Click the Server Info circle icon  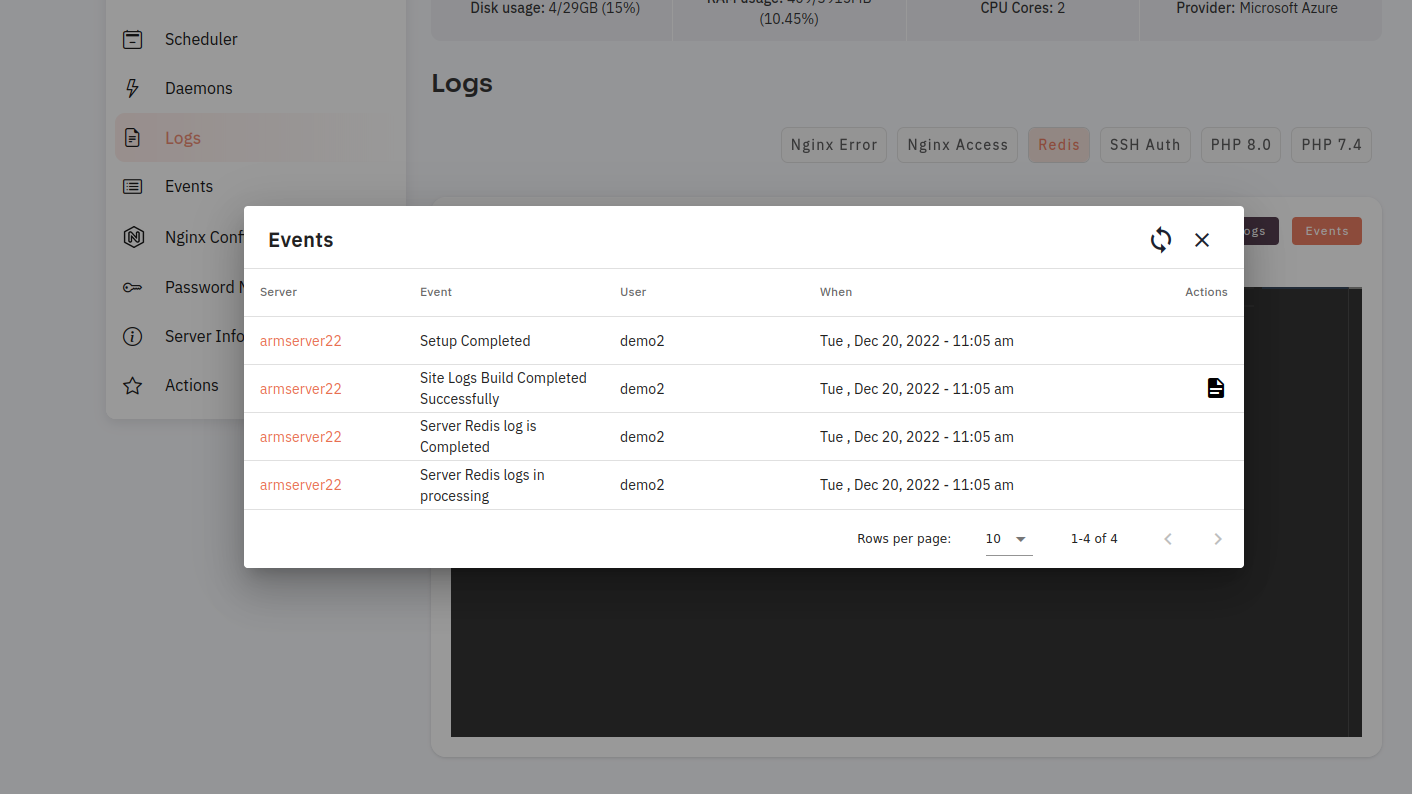[132, 336]
